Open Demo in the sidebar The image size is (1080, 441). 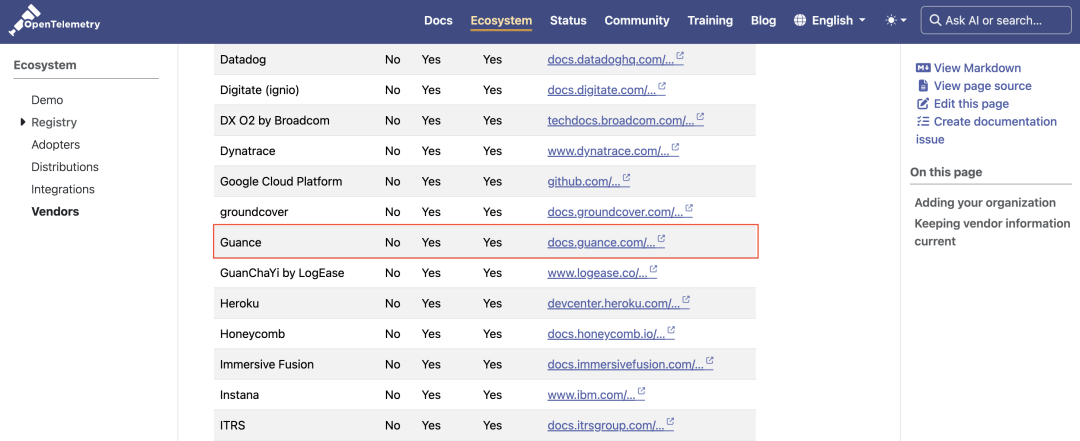47,100
